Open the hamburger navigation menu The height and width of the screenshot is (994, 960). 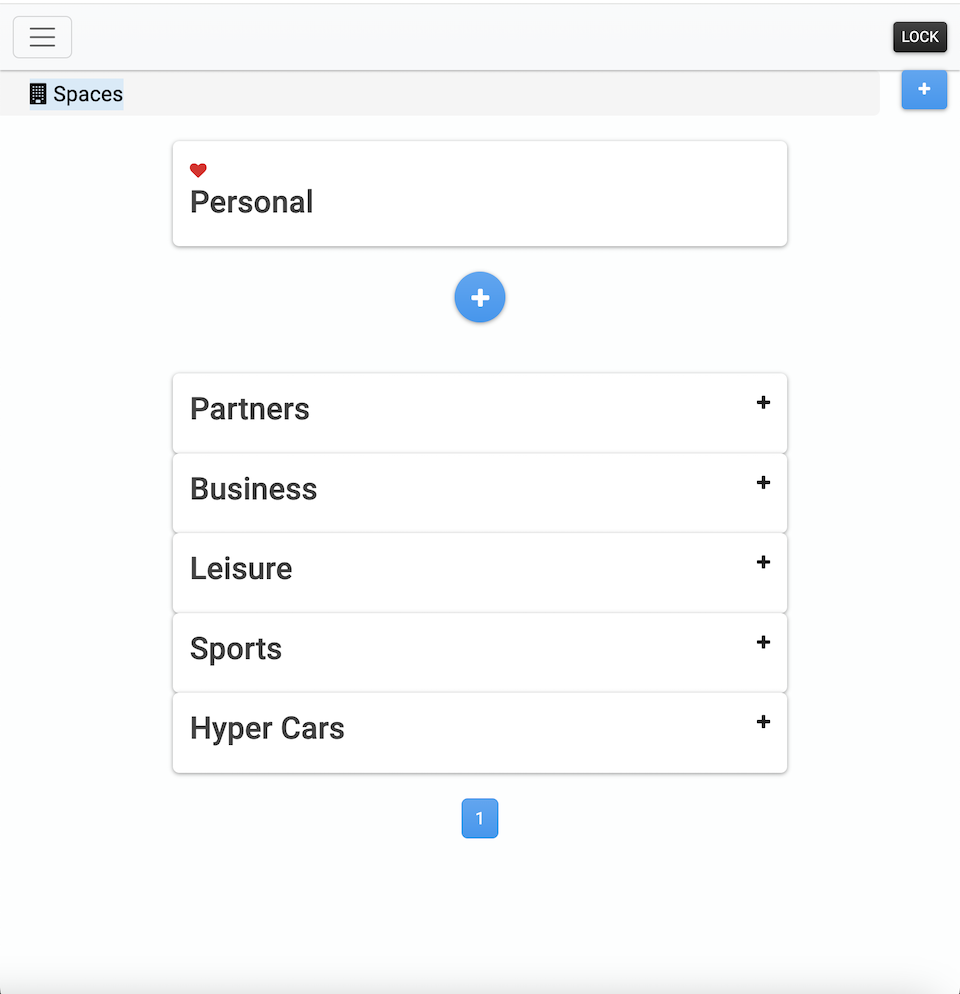click(42, 38)
